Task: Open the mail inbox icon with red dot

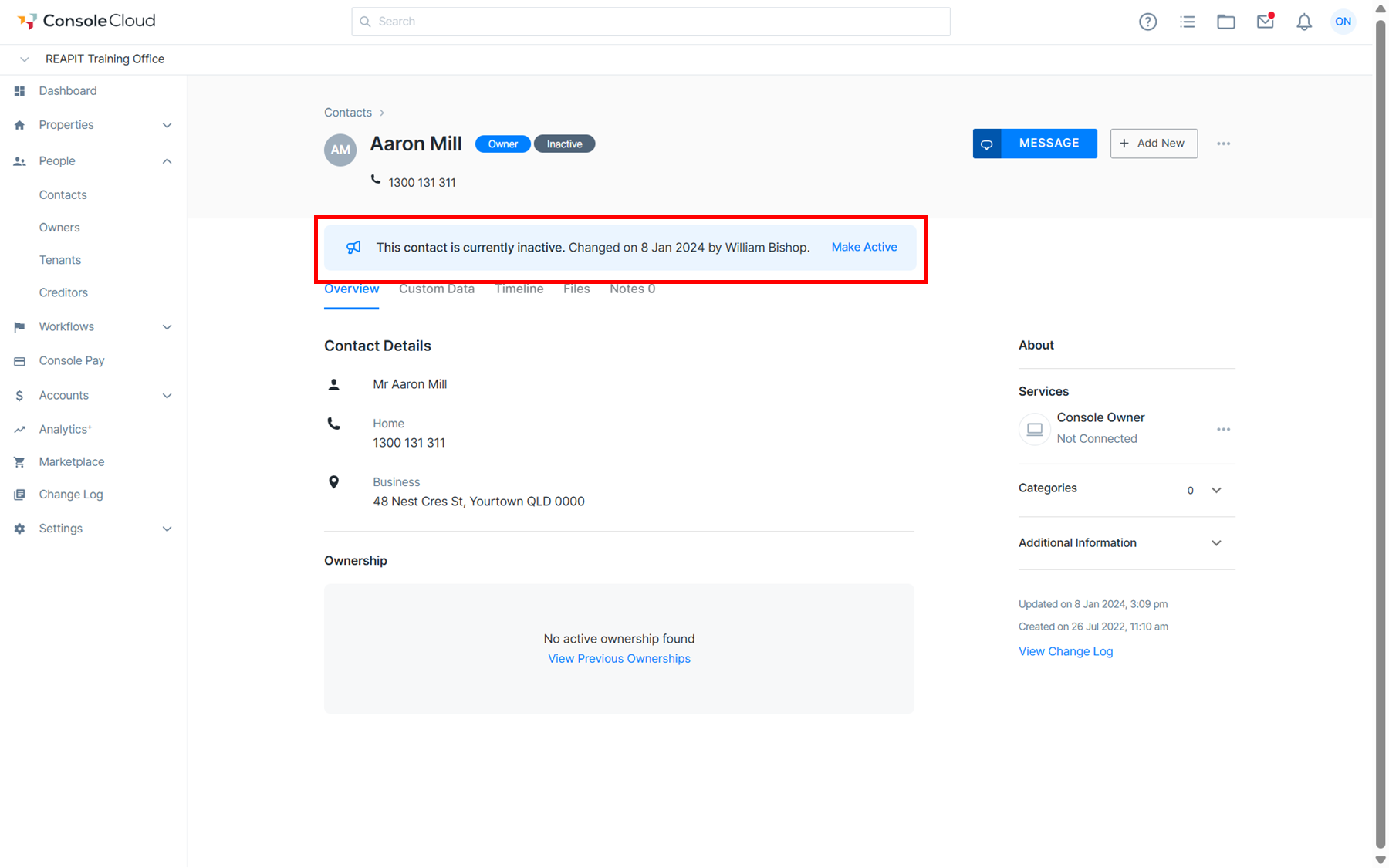Action: [1265, 21]
